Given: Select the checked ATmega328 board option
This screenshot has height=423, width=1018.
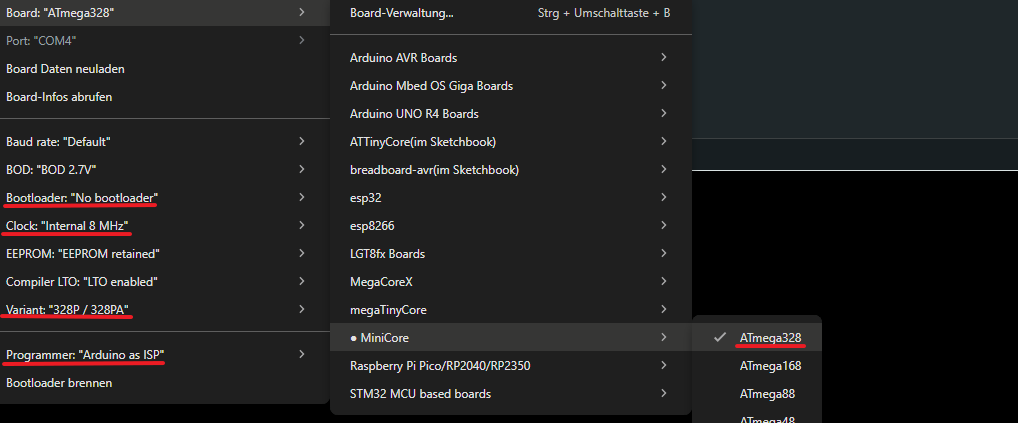Looking at the screenshot, I should (770, 338).
